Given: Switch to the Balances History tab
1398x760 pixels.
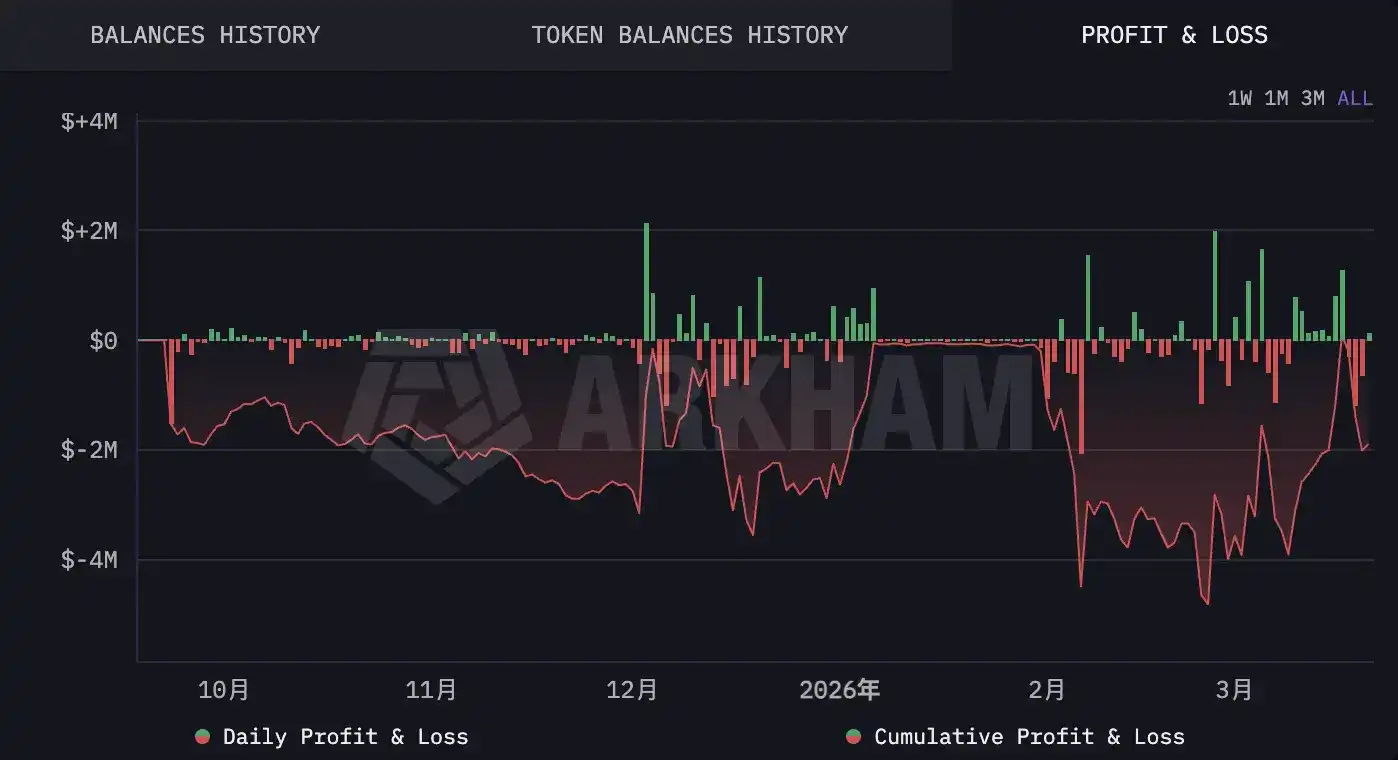Looking at the screenshot, I should point(205,35).
